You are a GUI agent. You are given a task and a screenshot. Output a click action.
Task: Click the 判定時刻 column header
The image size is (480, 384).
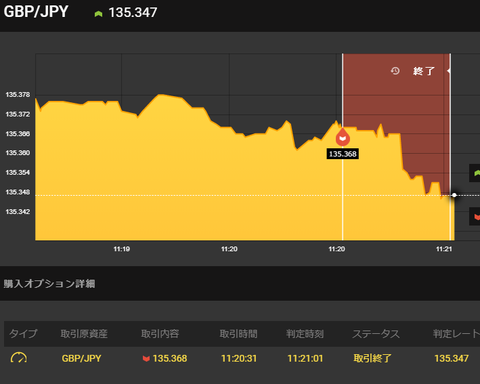pyautogui.click(x=305, y=334)
